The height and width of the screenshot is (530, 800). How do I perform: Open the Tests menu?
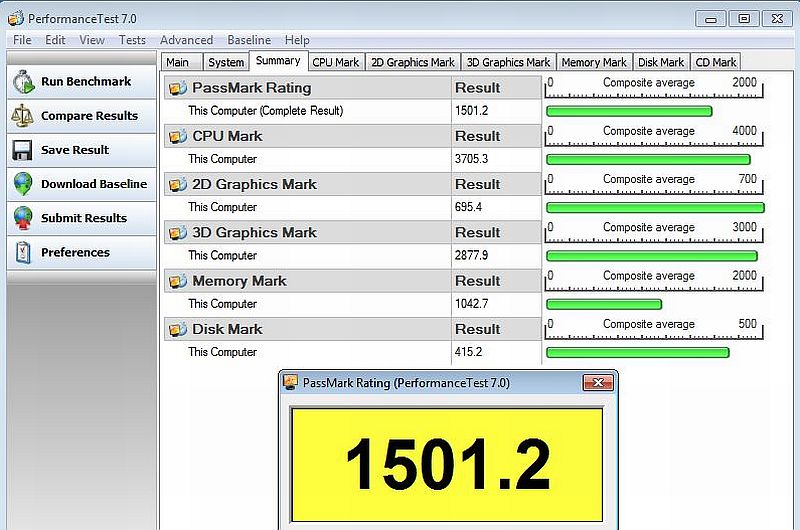[132, 40]
